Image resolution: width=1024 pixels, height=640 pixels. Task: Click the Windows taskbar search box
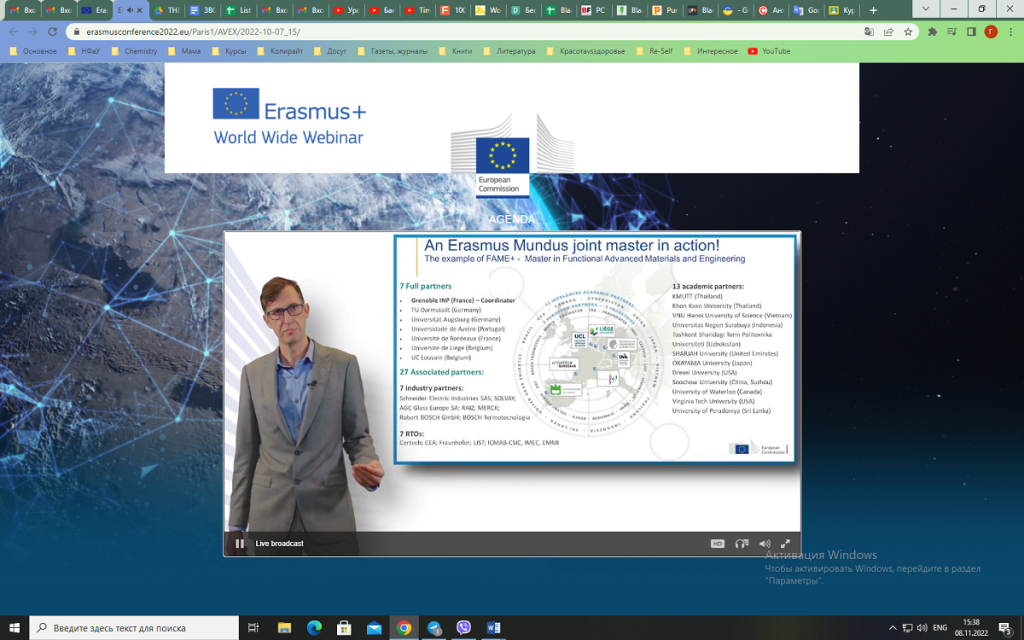[135, 628]
